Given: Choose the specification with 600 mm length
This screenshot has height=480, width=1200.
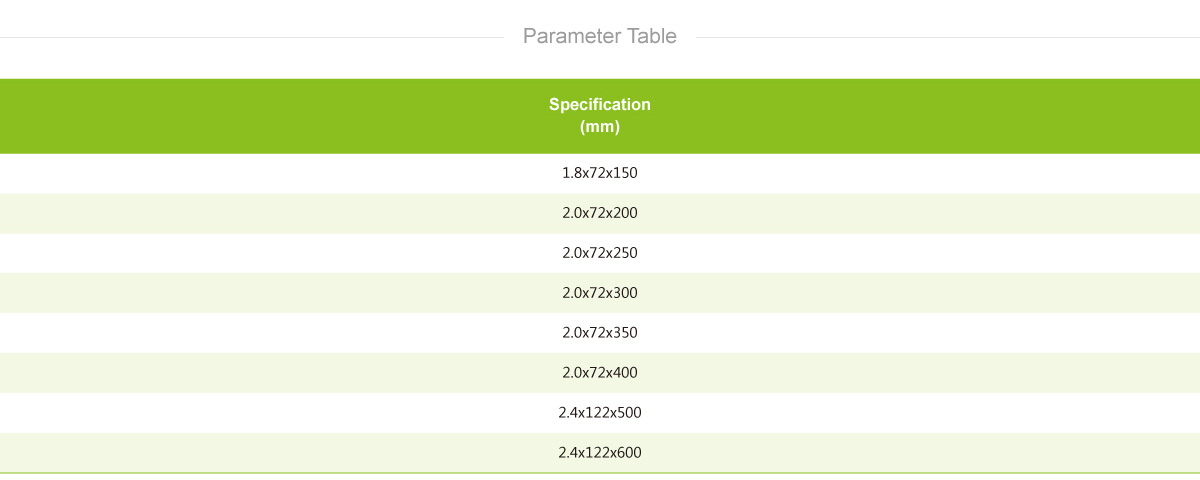Looking at the screenshot, I should point(600,453).
